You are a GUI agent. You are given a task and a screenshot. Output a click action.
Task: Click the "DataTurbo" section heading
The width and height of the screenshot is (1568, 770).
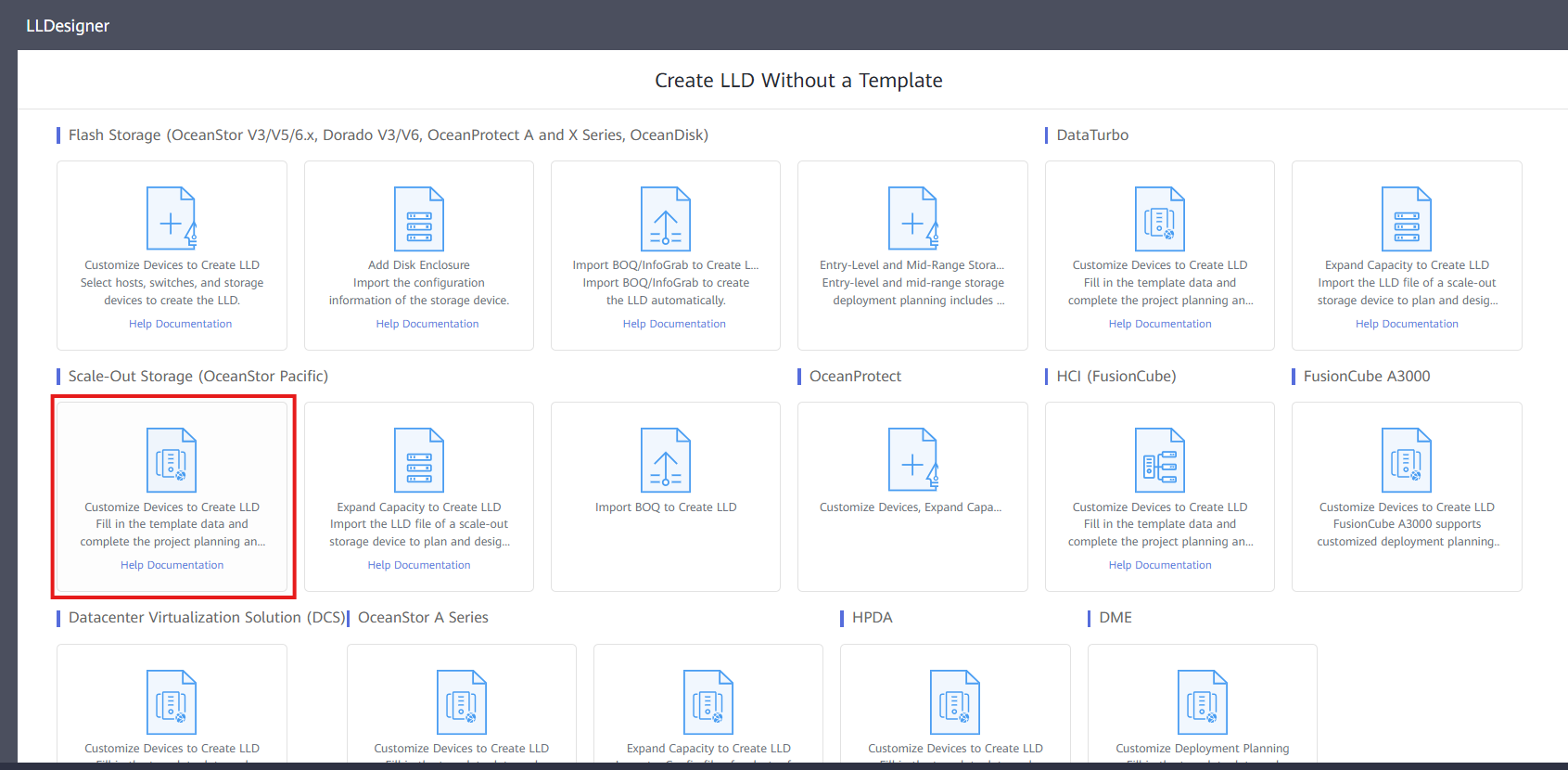pyautogui.click(x=1092, y=135)
